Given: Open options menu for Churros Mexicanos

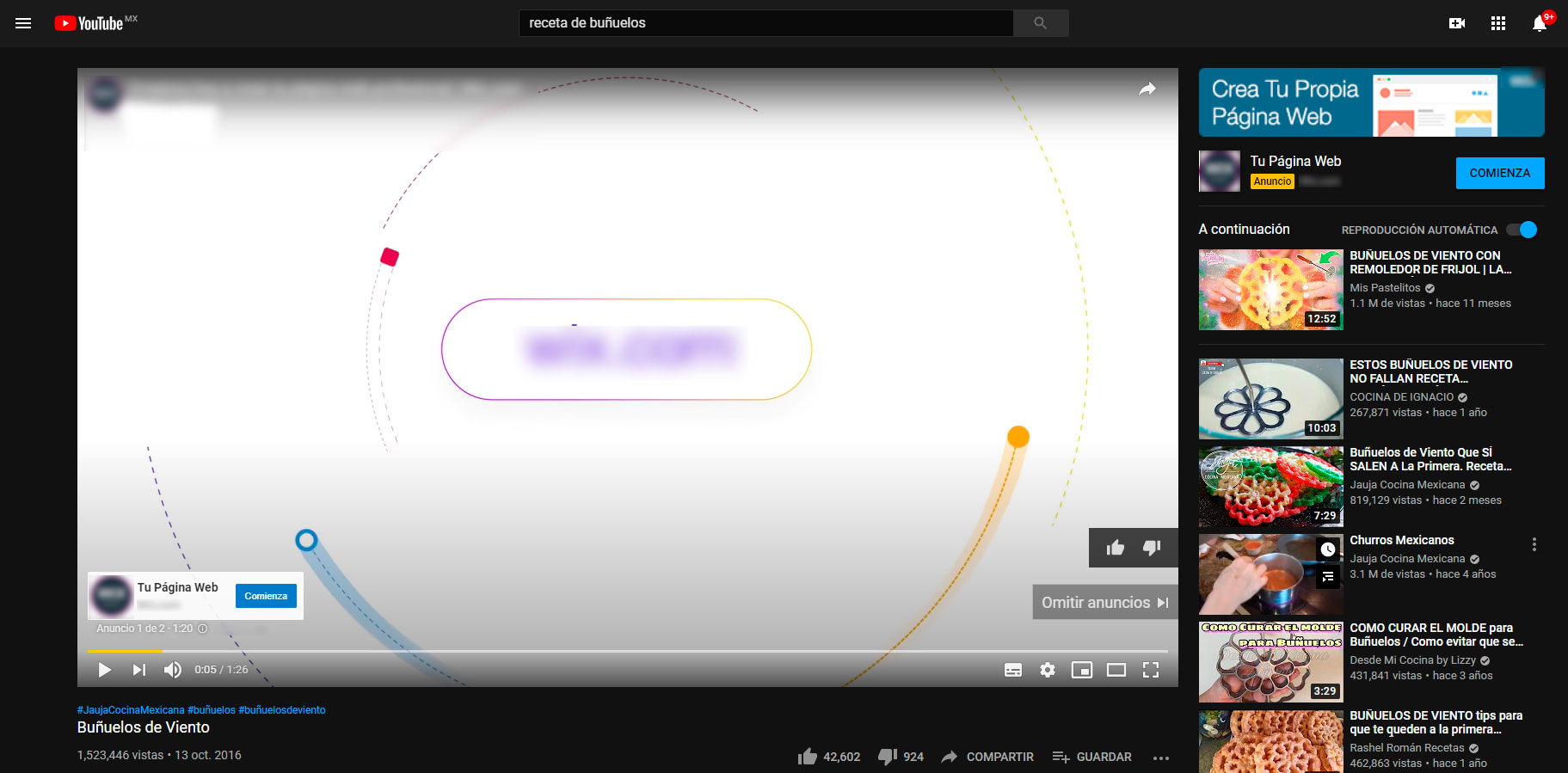Looking at the screenshot, I should [x=1534, y=544].
